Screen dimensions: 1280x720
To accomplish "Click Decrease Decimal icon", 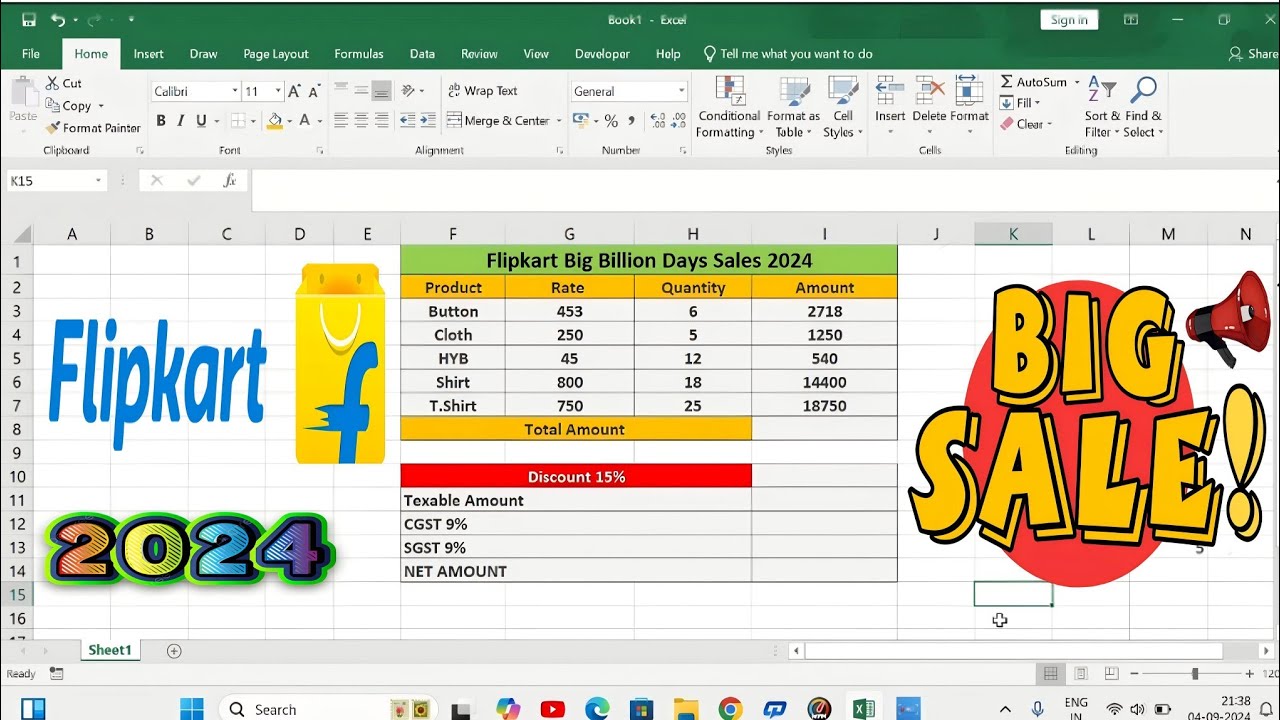I will [680, 121].
